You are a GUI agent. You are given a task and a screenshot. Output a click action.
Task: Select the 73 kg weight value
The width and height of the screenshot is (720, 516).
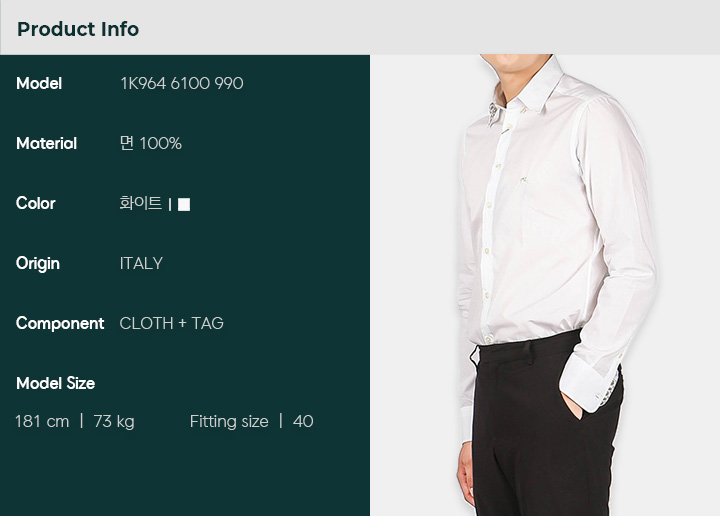pyautogui.click(x=114, y=421)
